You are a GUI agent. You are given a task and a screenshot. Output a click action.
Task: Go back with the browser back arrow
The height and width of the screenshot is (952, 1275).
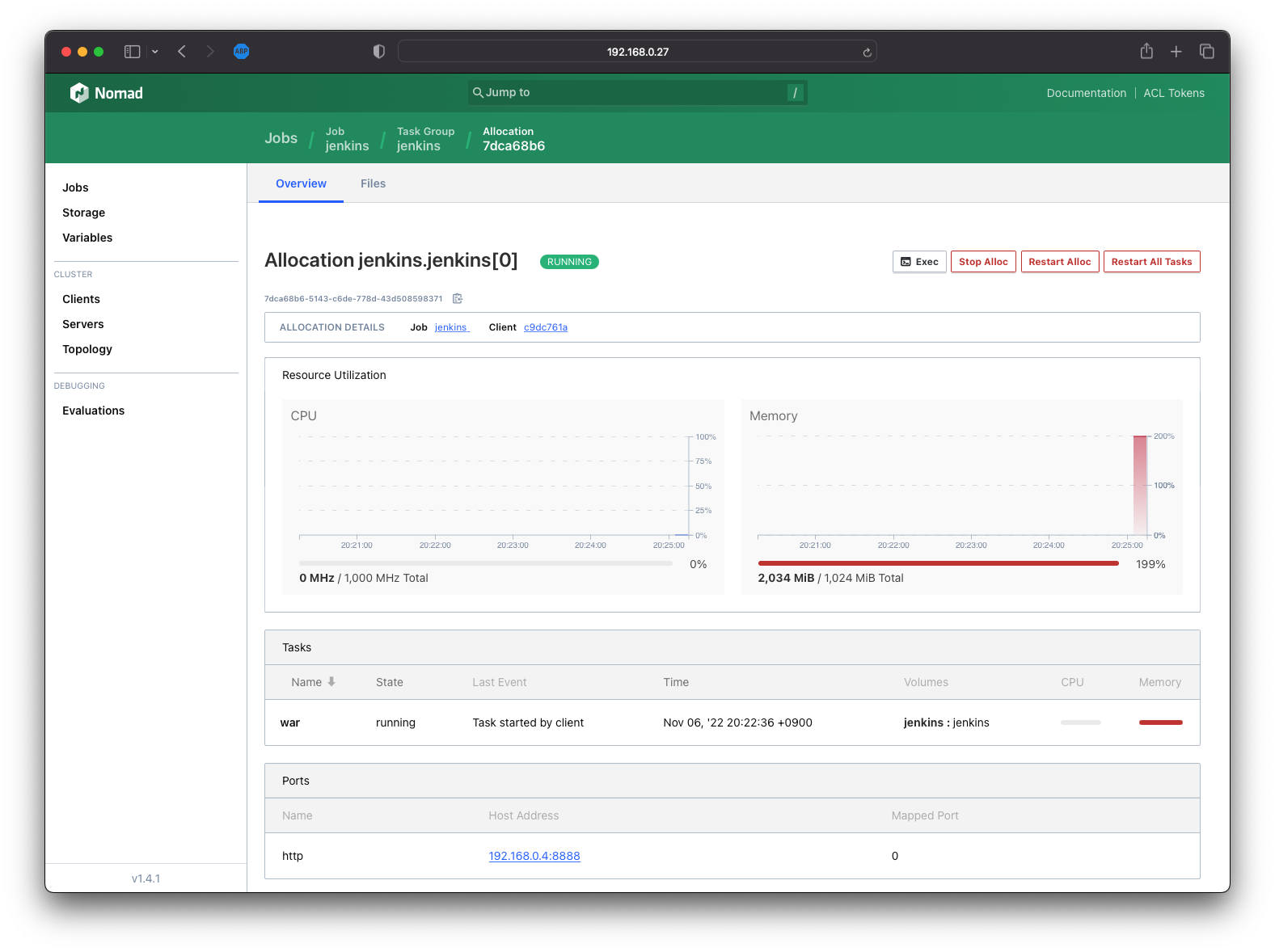click(x=182, y=52)
